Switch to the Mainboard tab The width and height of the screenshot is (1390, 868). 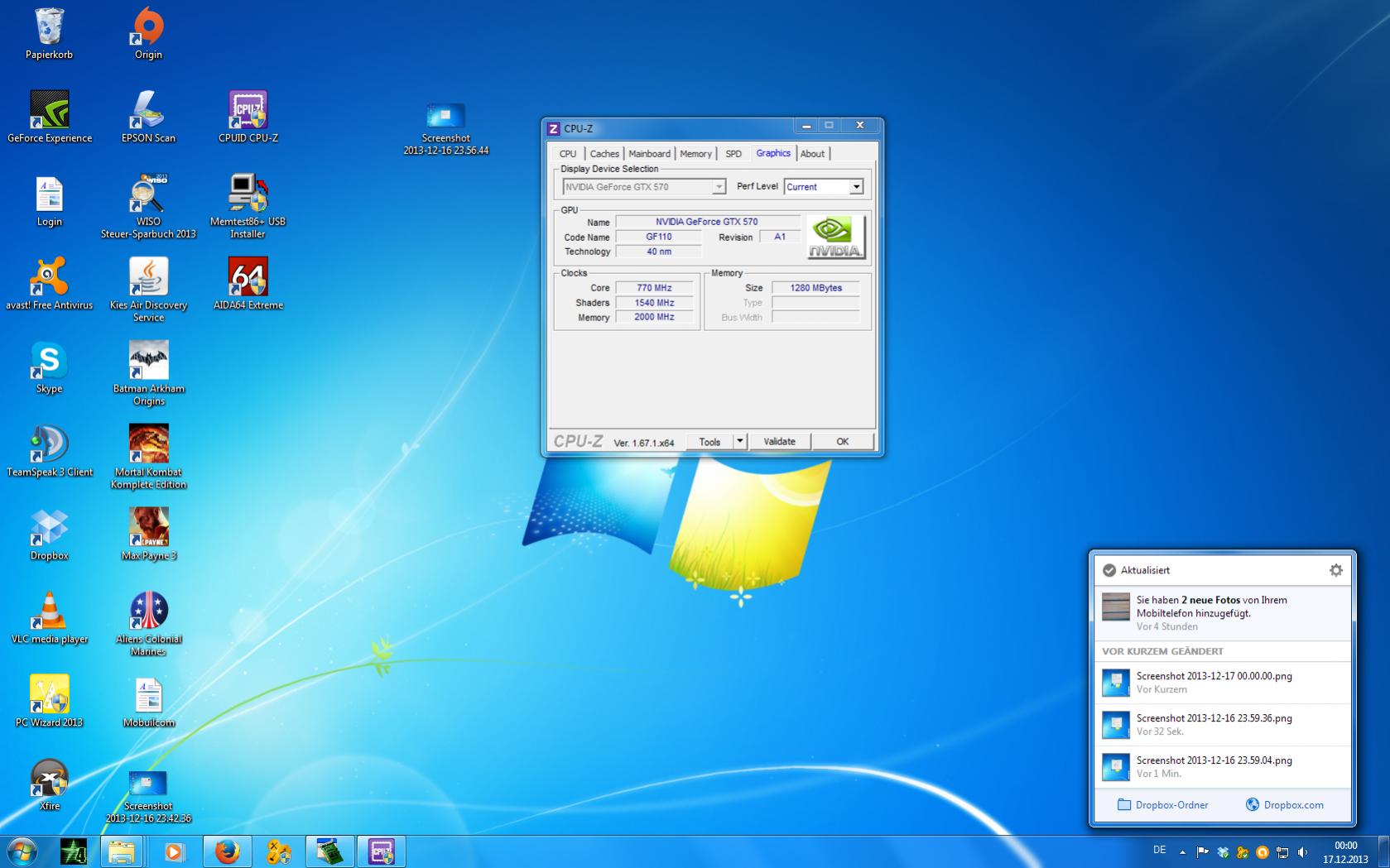(x=649, y=154)
